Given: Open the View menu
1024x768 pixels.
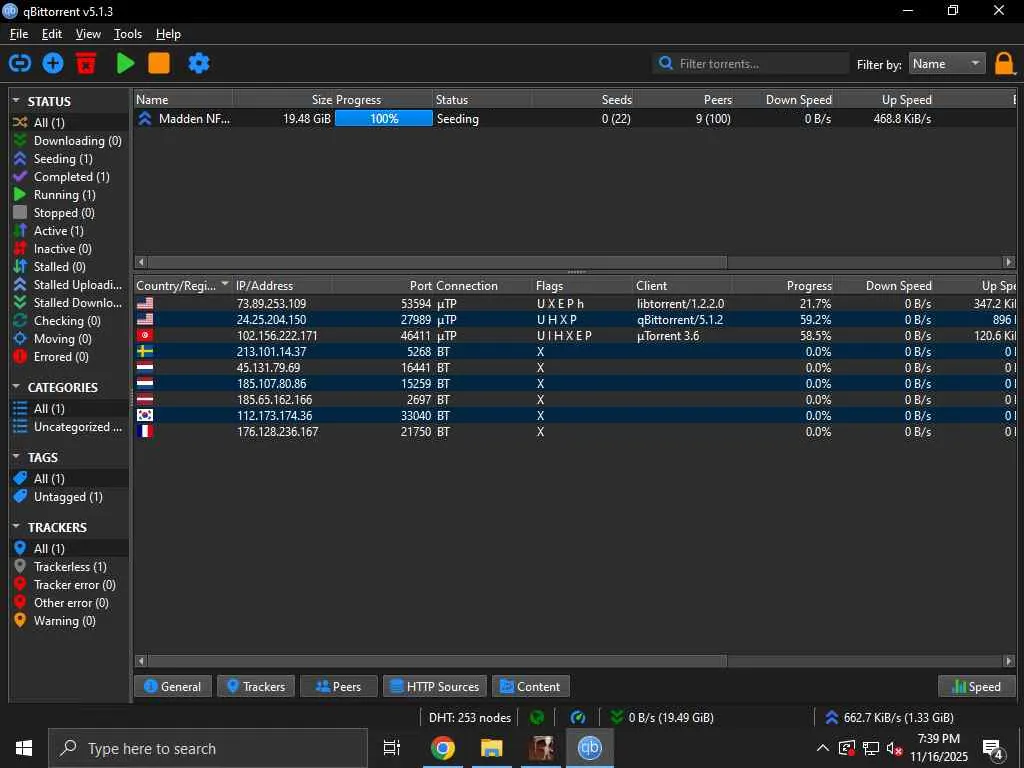Looking at the screenshot, I should (88, 34).
